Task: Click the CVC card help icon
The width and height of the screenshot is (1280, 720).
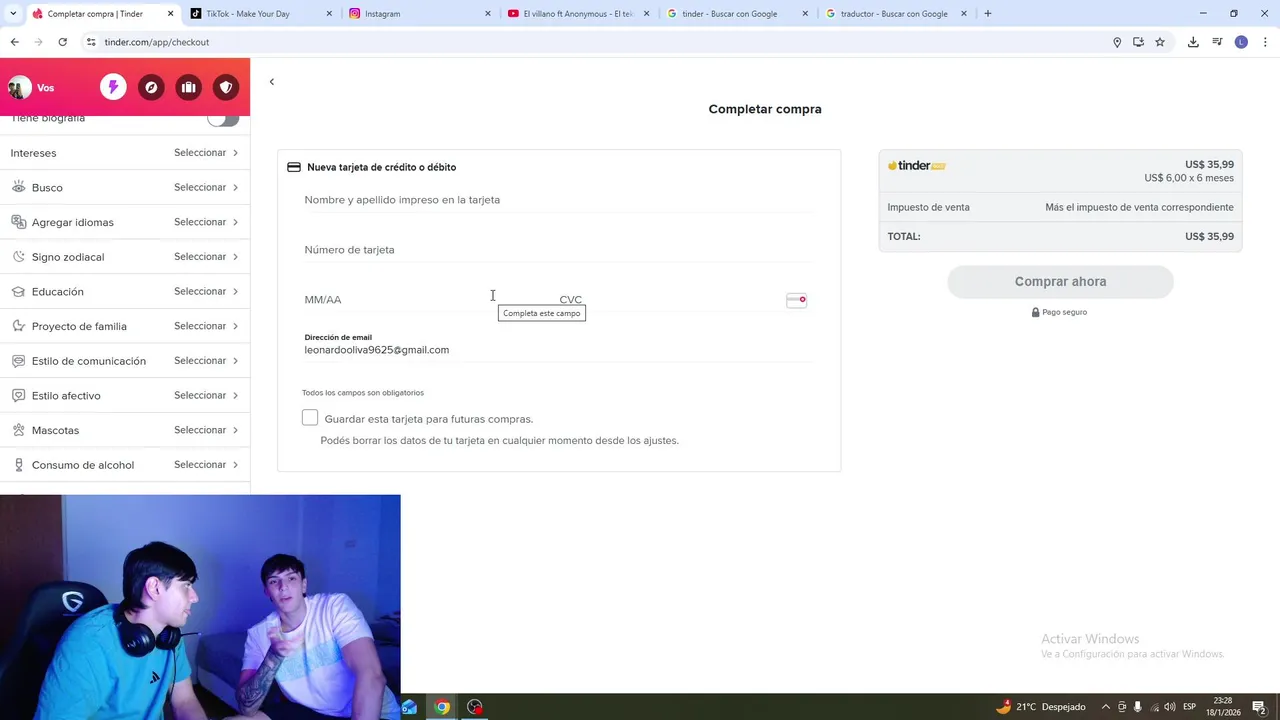Action: coord(796,300)
